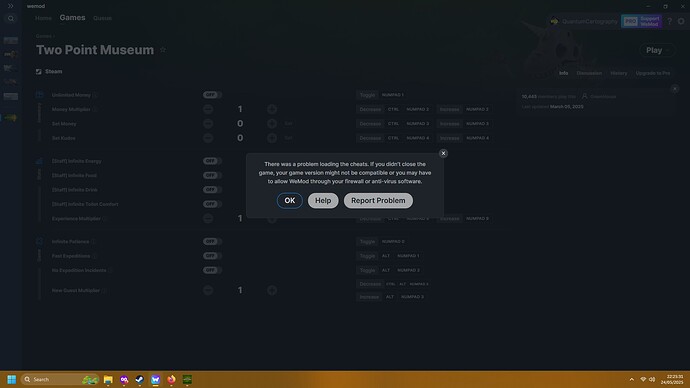Edit Infinite Patience Toggle hotkey NUMPAD 0
The width and height of the screenshot is (690, 388).
[393, 242]
